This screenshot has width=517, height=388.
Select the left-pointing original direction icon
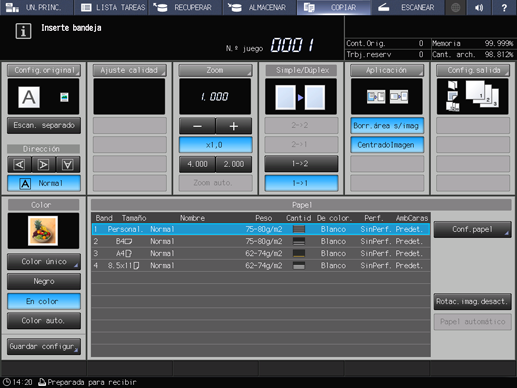19,165
